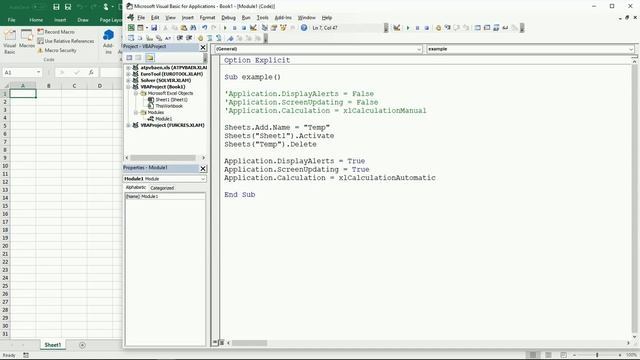
Task: Switch to Excel's Home ribbon tab
Action: click(36, 20)
